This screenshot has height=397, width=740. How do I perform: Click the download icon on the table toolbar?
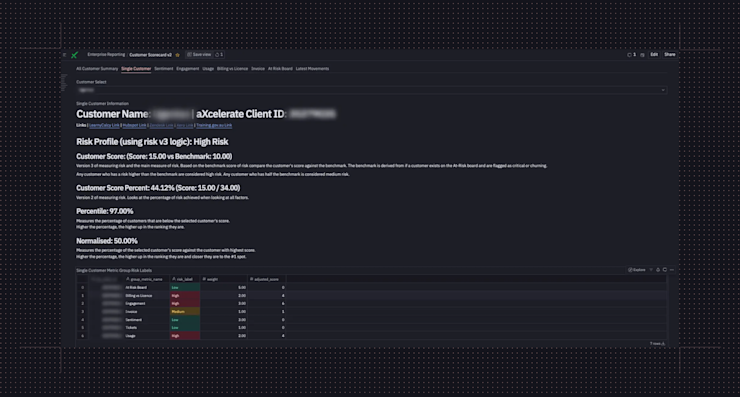658,270
